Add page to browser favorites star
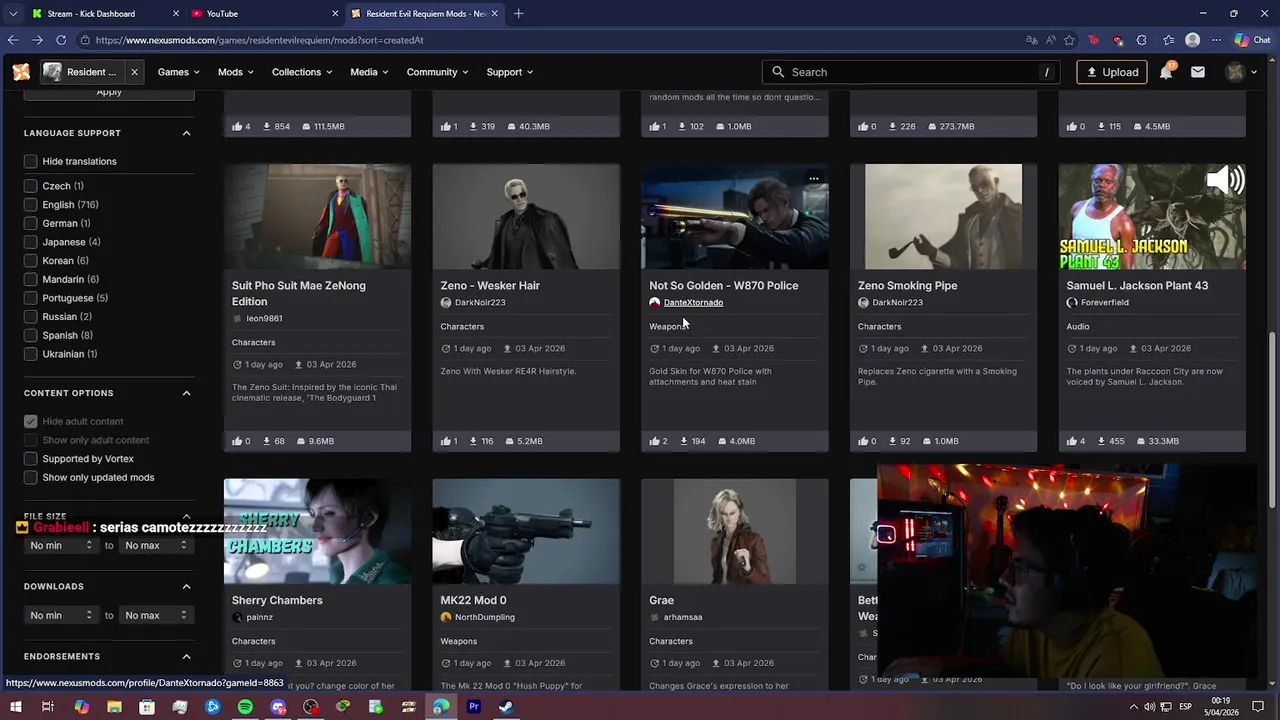 pos(1069,40)
